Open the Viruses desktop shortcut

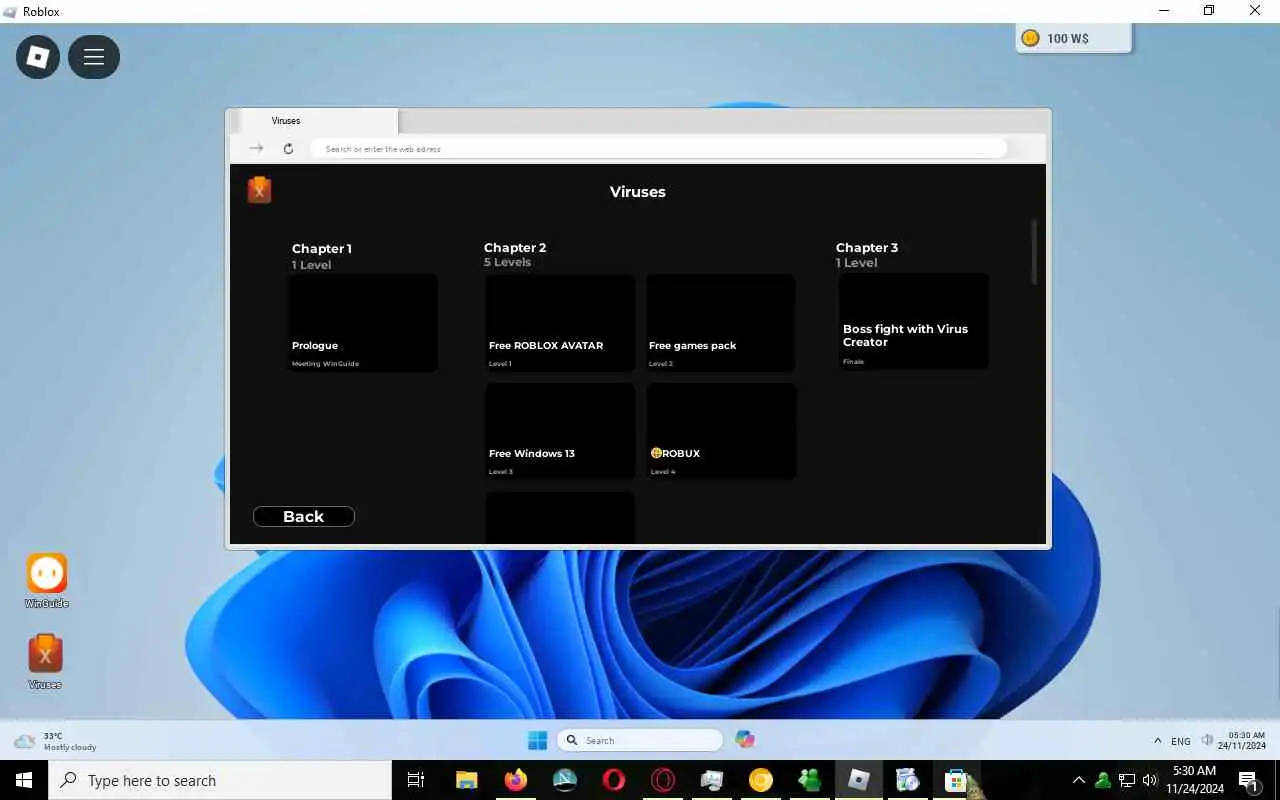(x=45, y=662)
